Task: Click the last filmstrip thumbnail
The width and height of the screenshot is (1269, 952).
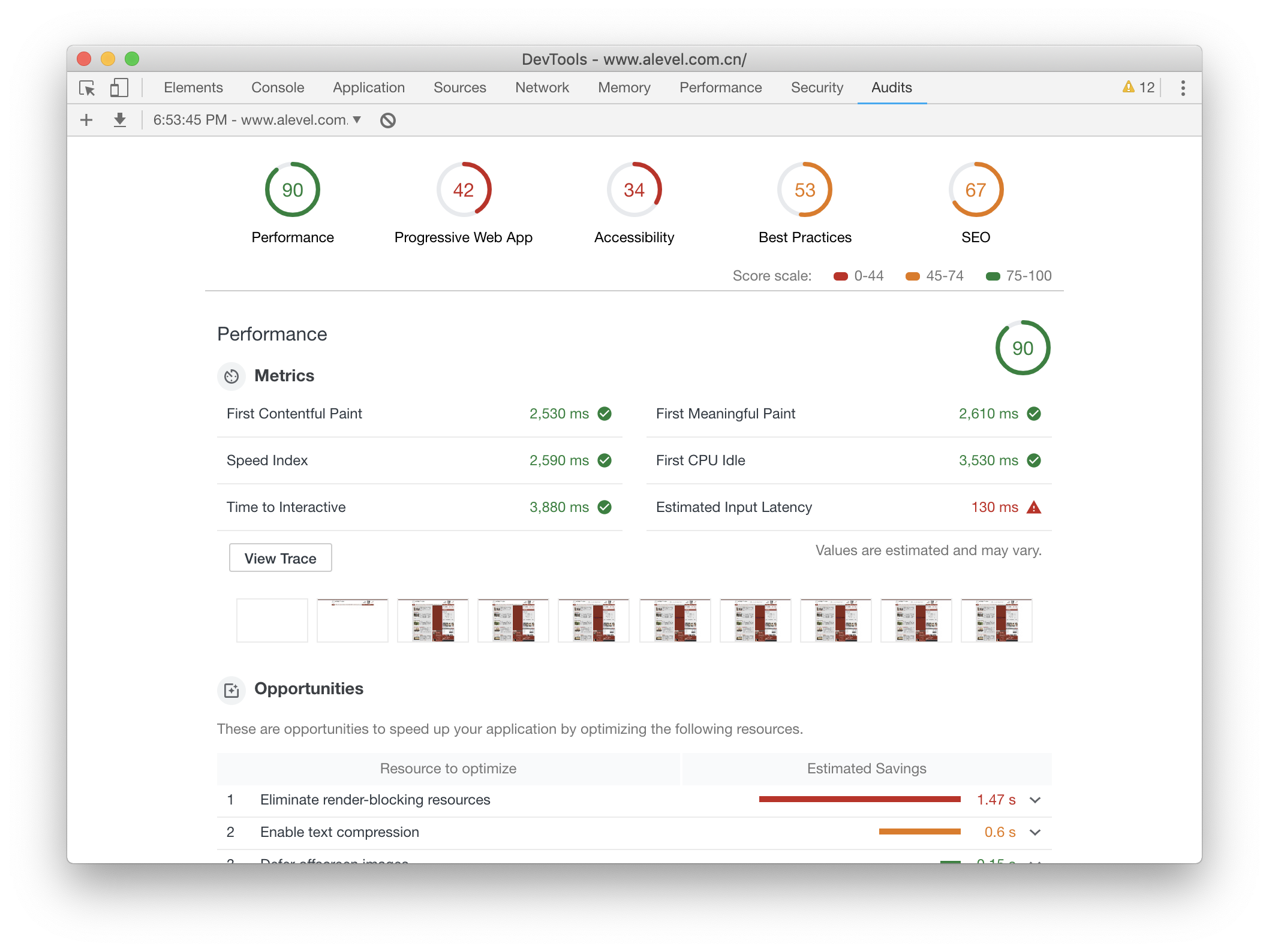Action: pyautogui.click(x=996, y=620)
